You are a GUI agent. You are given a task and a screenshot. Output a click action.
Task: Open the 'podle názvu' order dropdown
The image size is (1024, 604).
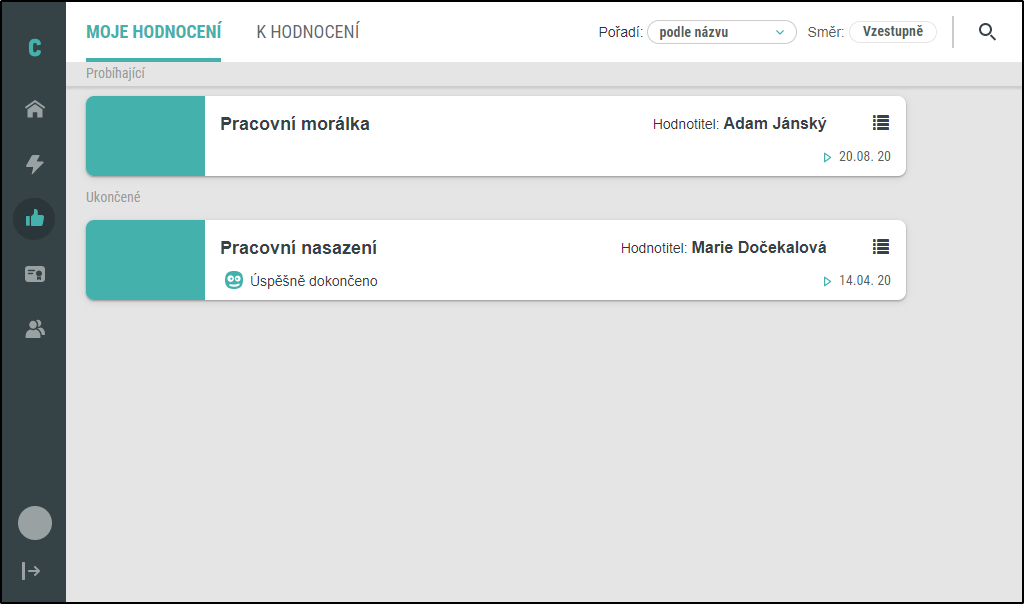tap(721, 32)
